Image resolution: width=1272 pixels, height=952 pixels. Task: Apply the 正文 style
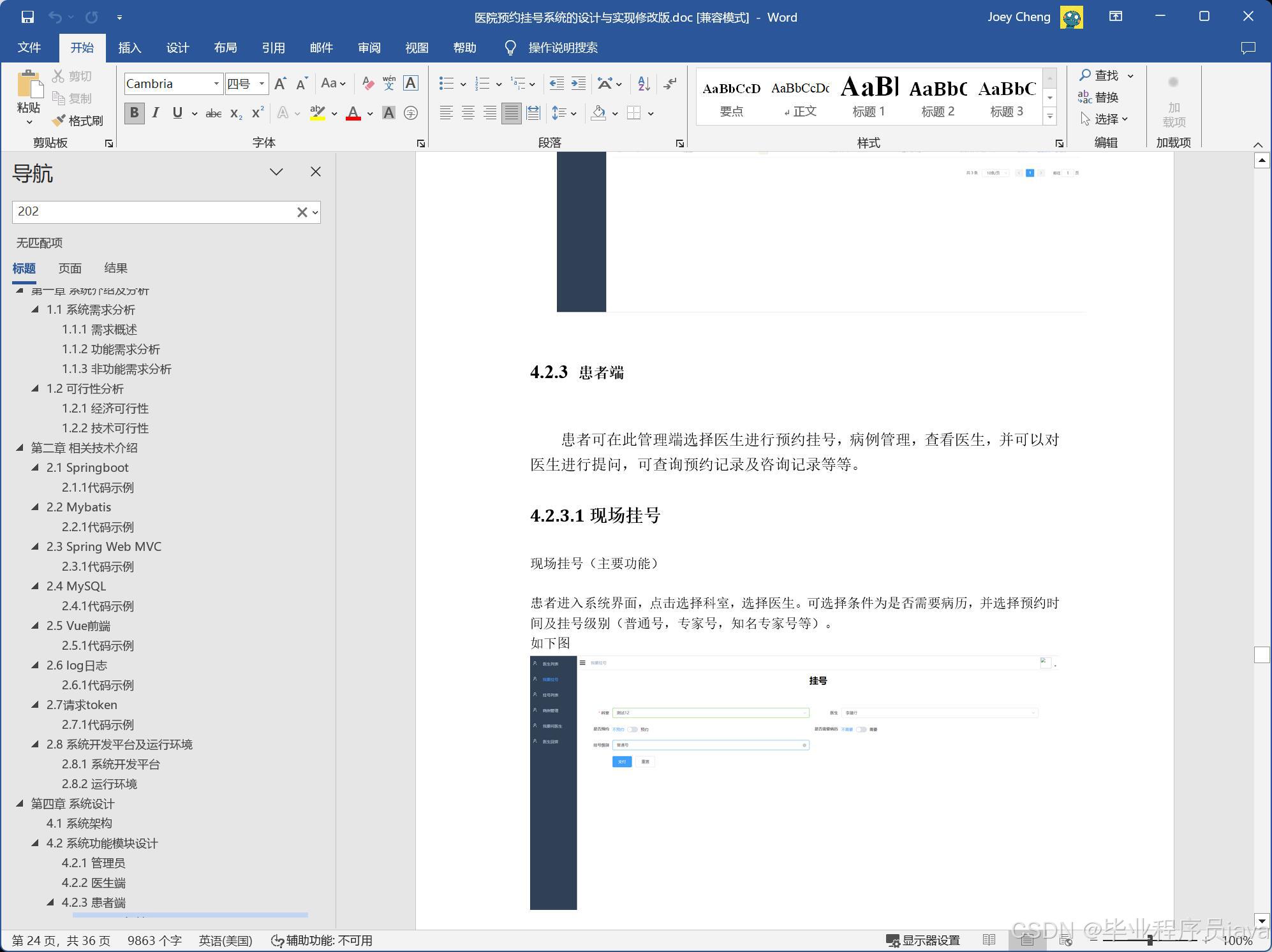800,97
